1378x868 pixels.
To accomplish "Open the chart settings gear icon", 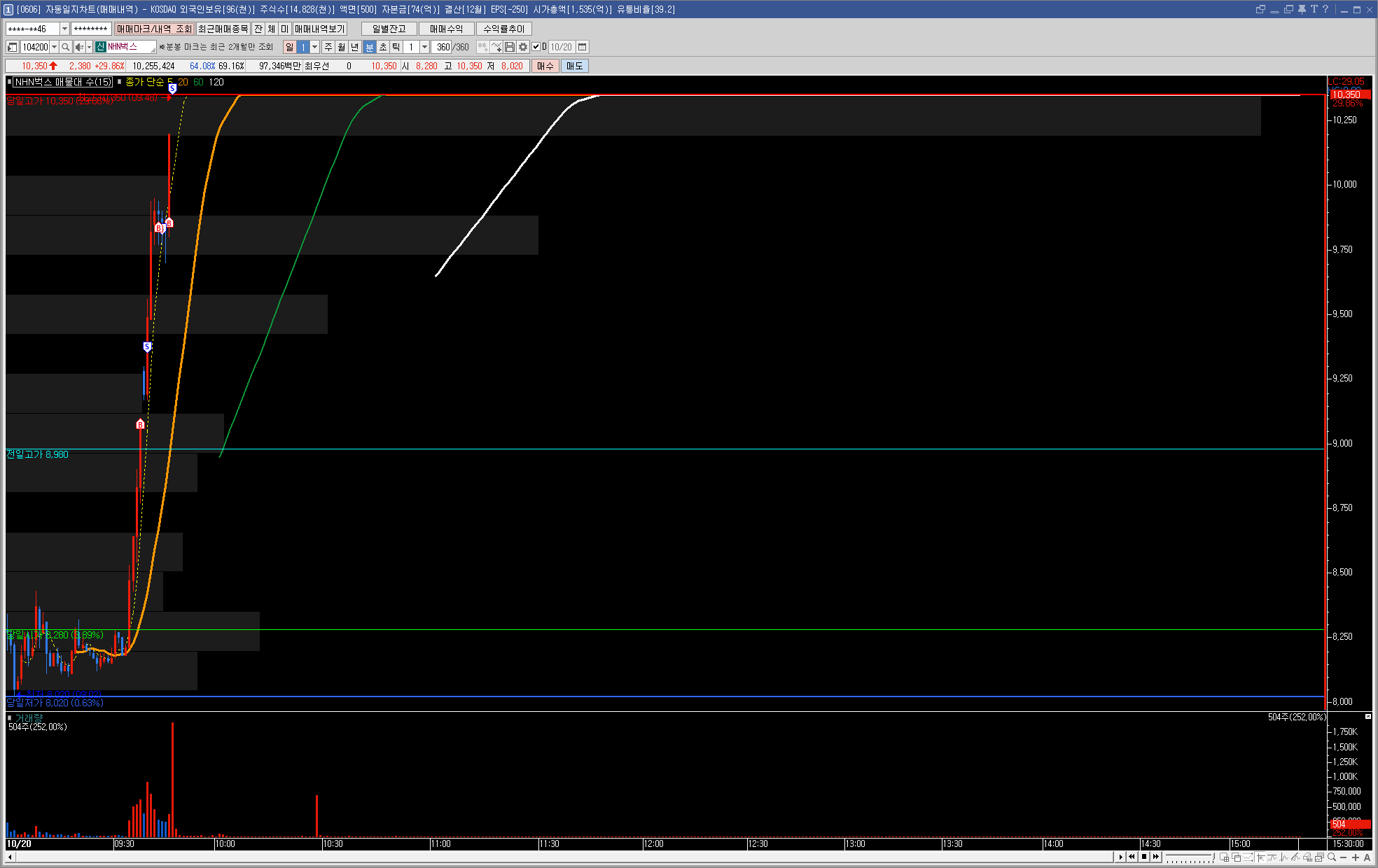I will click(x=523, y=47).
